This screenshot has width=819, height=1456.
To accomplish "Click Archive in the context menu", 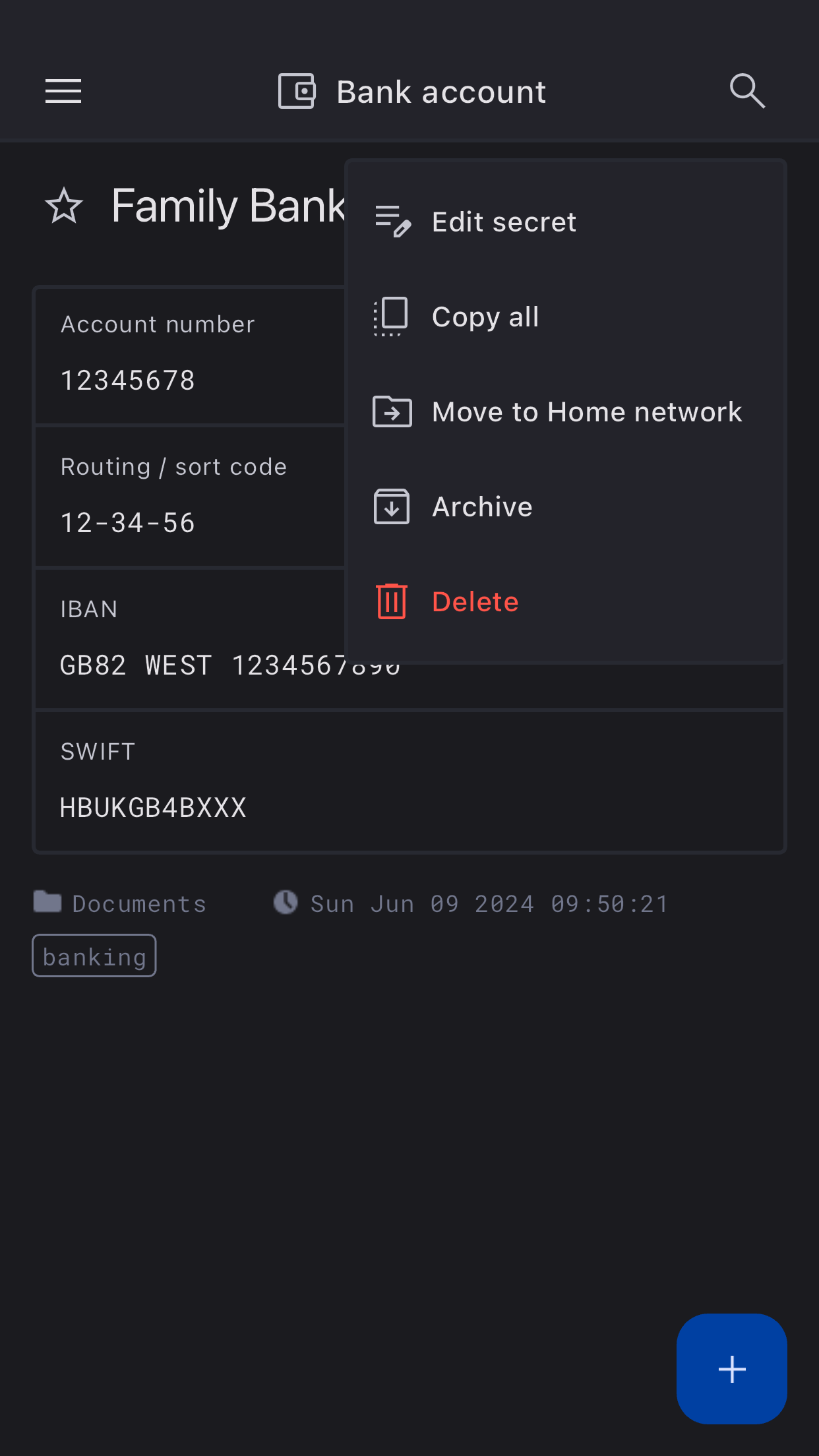I will point(482,507).
